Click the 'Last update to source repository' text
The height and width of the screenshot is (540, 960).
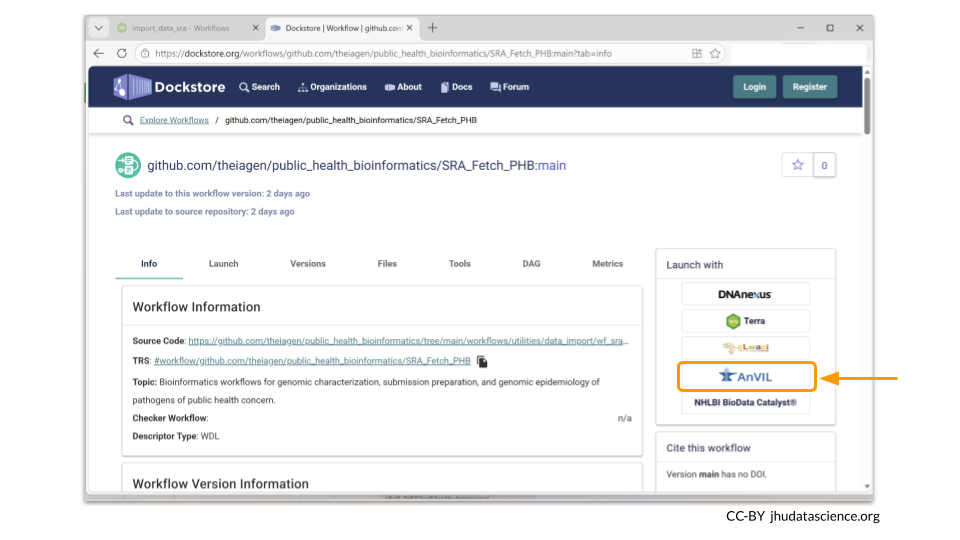204,211
